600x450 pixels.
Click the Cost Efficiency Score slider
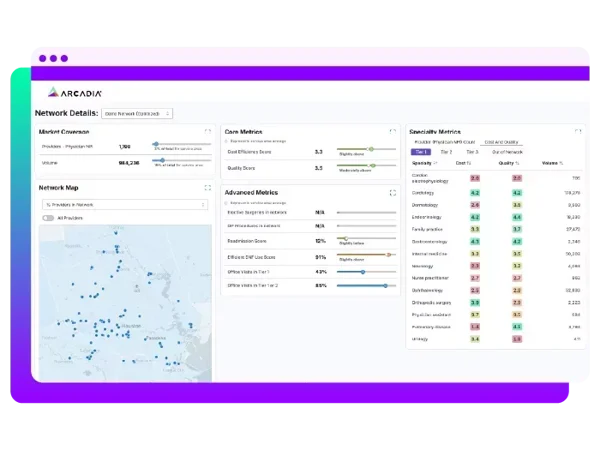pos(366,149)
